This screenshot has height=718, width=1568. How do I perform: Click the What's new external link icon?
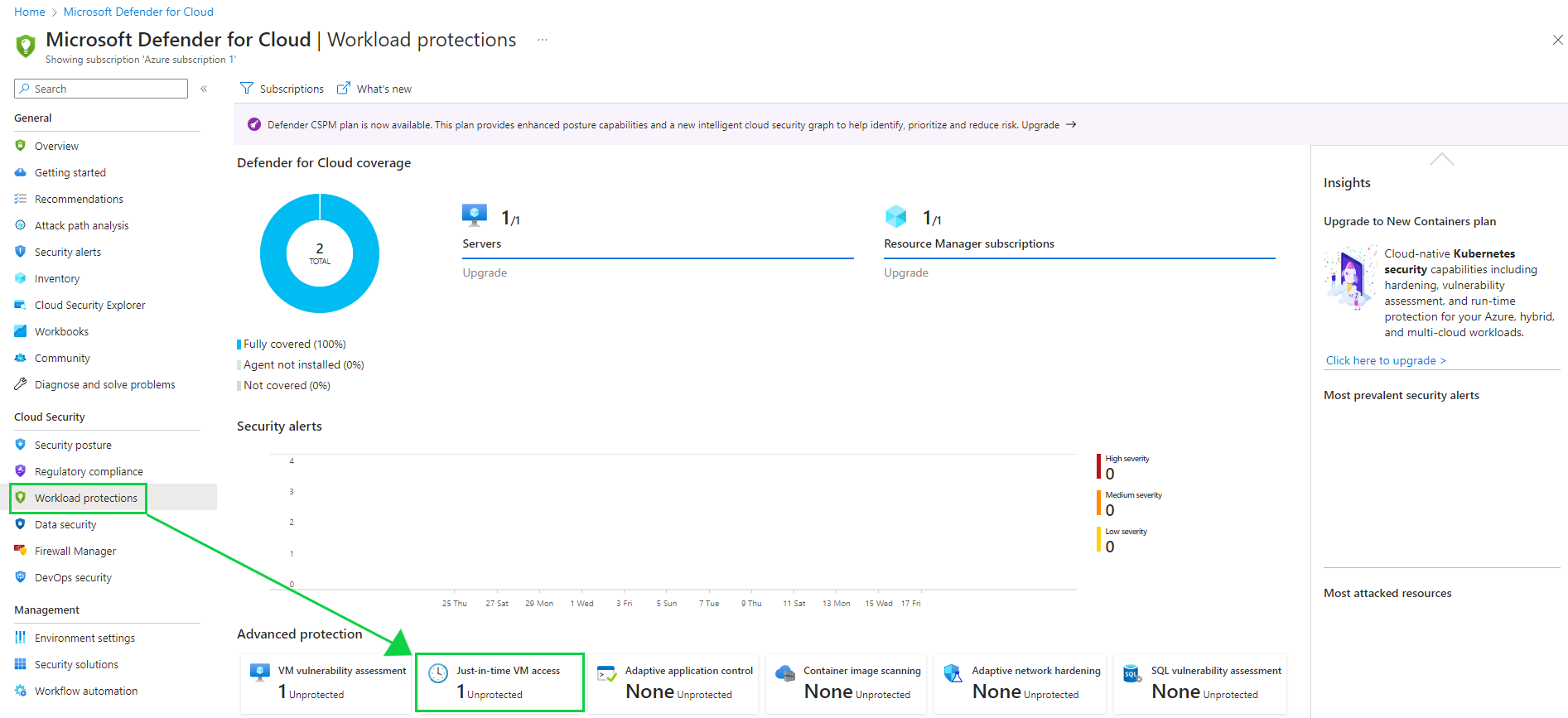pos(344,88)
